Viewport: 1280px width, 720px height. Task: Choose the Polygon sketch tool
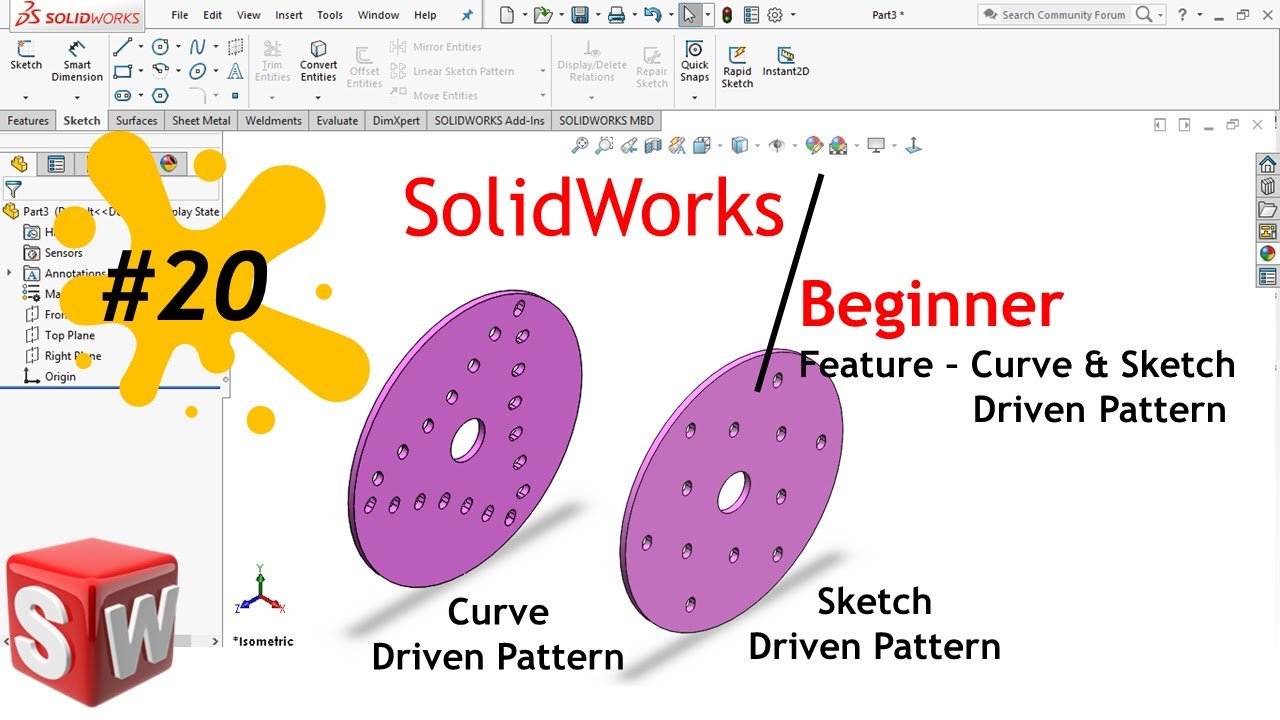point(160,95)
